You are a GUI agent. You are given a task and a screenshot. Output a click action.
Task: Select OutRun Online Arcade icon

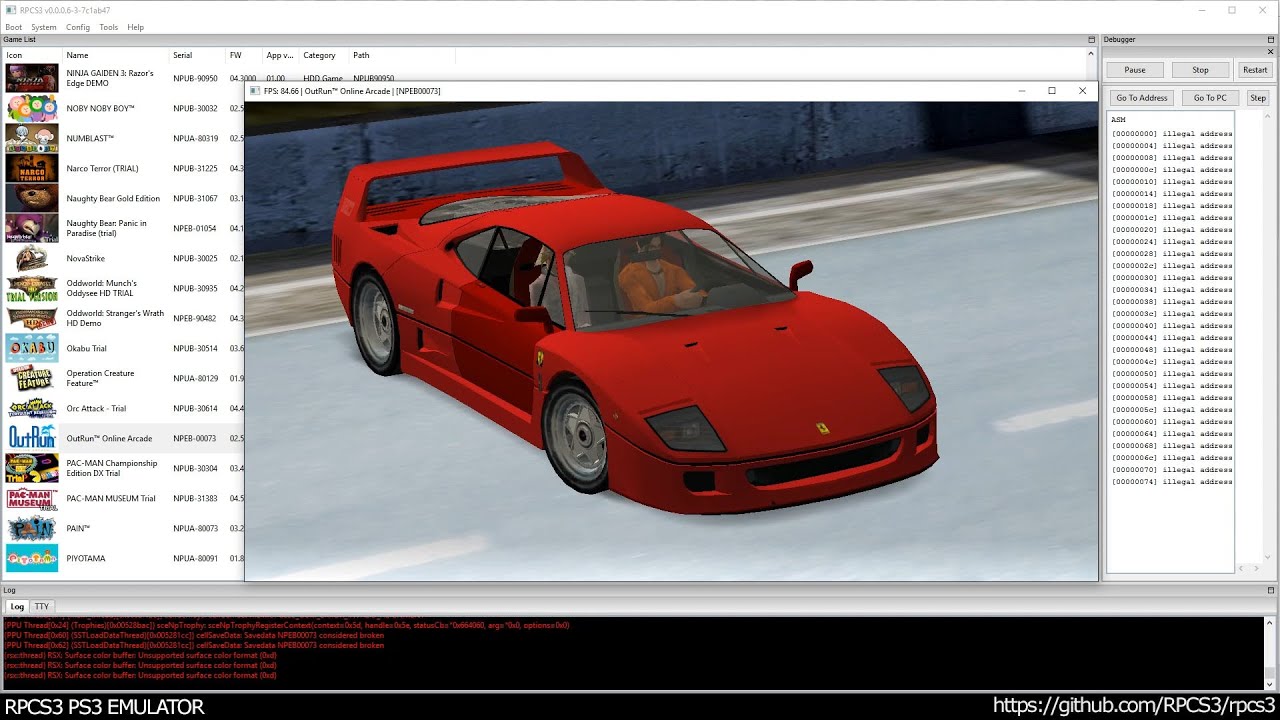32,438
